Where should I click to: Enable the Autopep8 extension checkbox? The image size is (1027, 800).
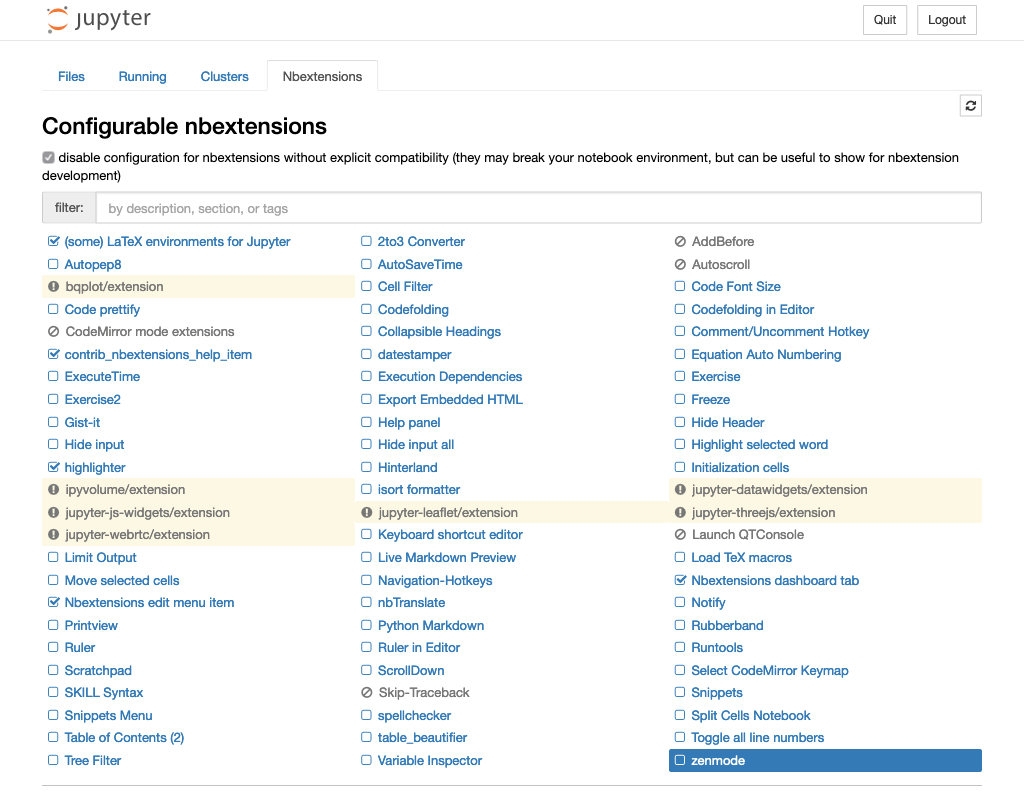53,264
